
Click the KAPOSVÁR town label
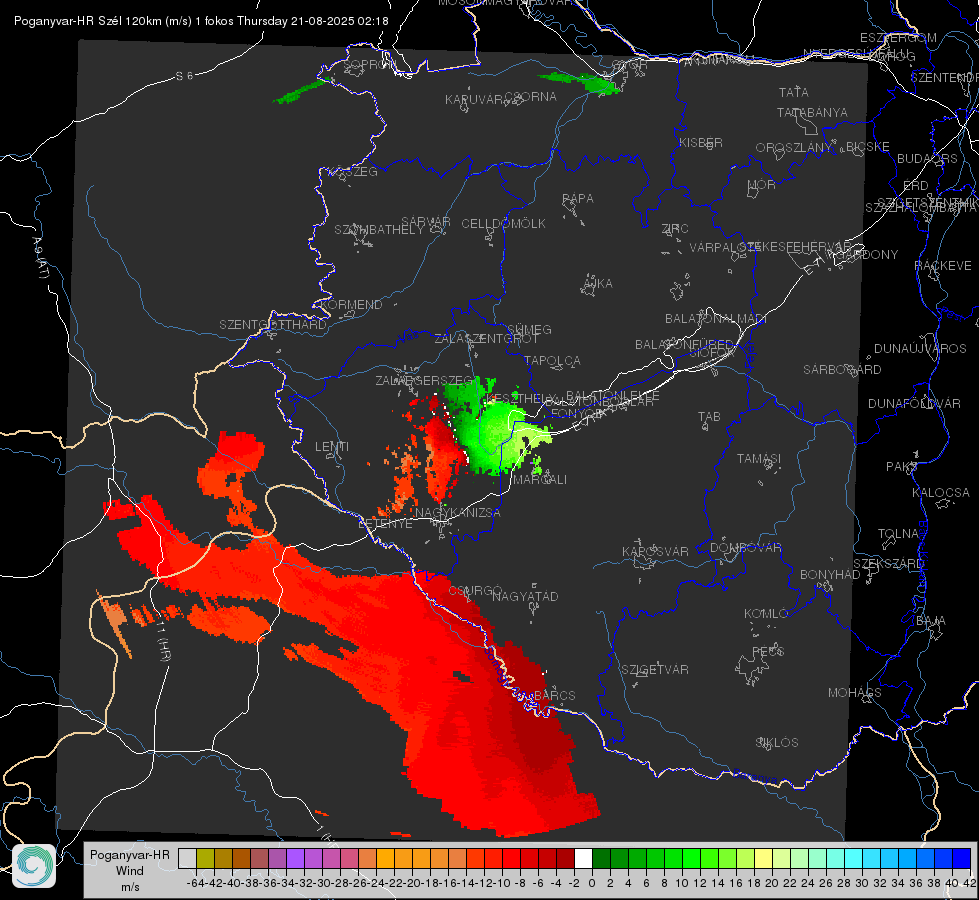tap(655, 551)
